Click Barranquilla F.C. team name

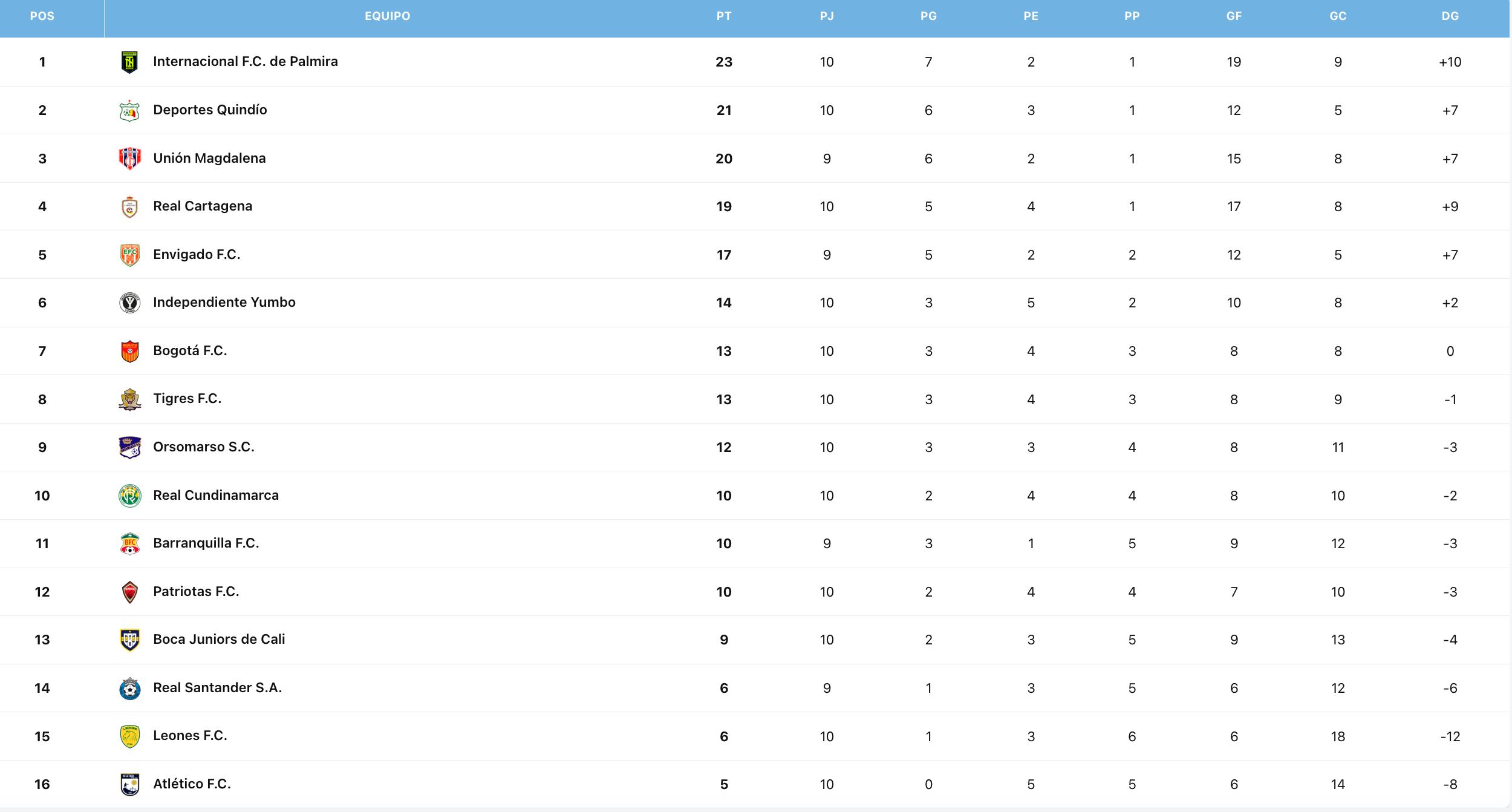pos(206,543)
